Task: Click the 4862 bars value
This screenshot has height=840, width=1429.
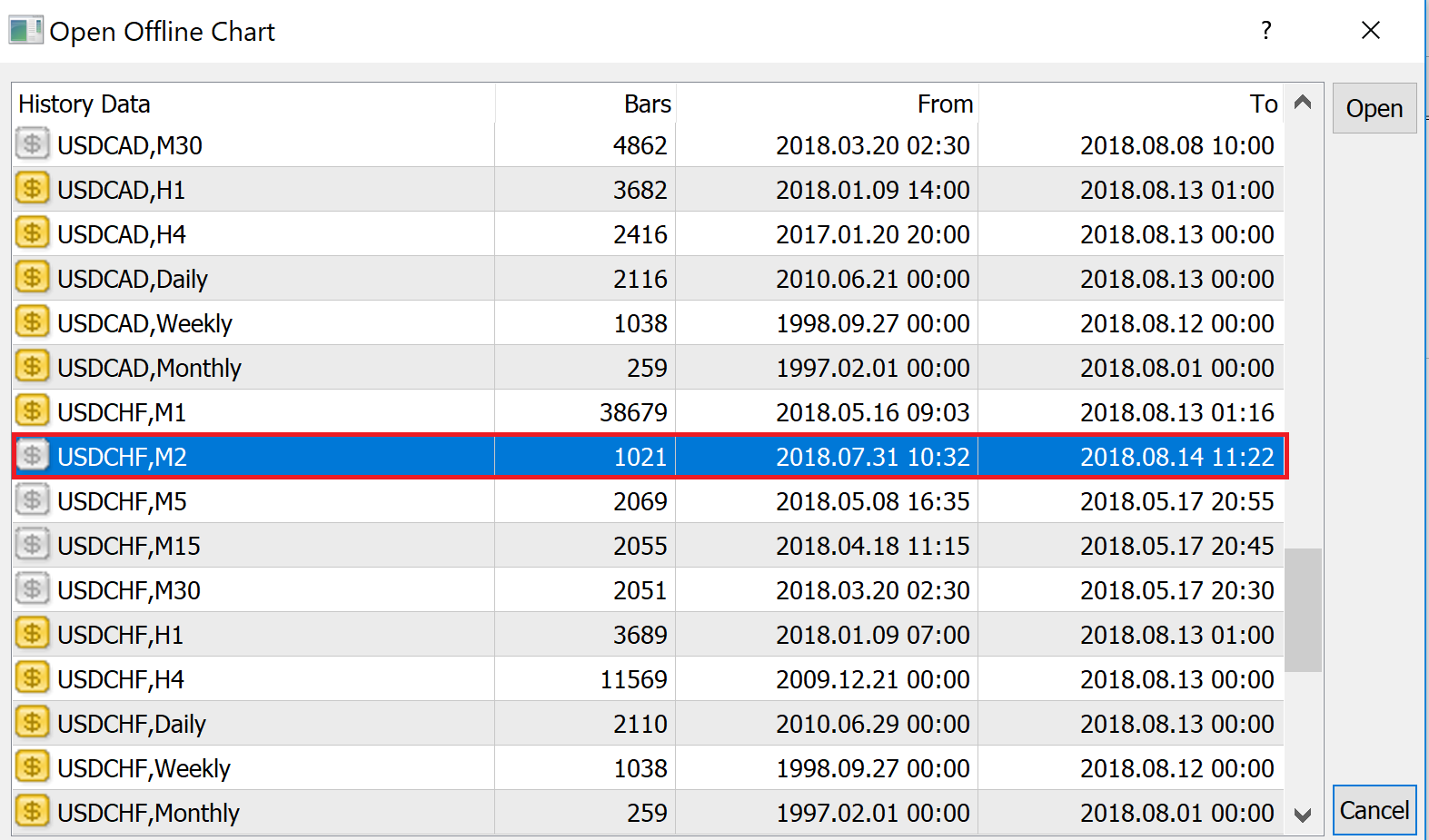Action: click(x=640, y=145)
